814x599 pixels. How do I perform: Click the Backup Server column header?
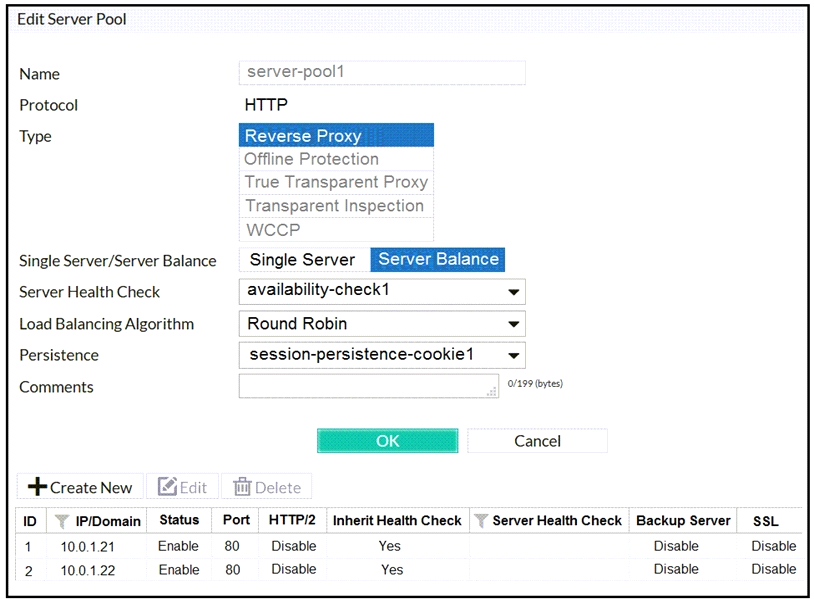pos(683,521)
